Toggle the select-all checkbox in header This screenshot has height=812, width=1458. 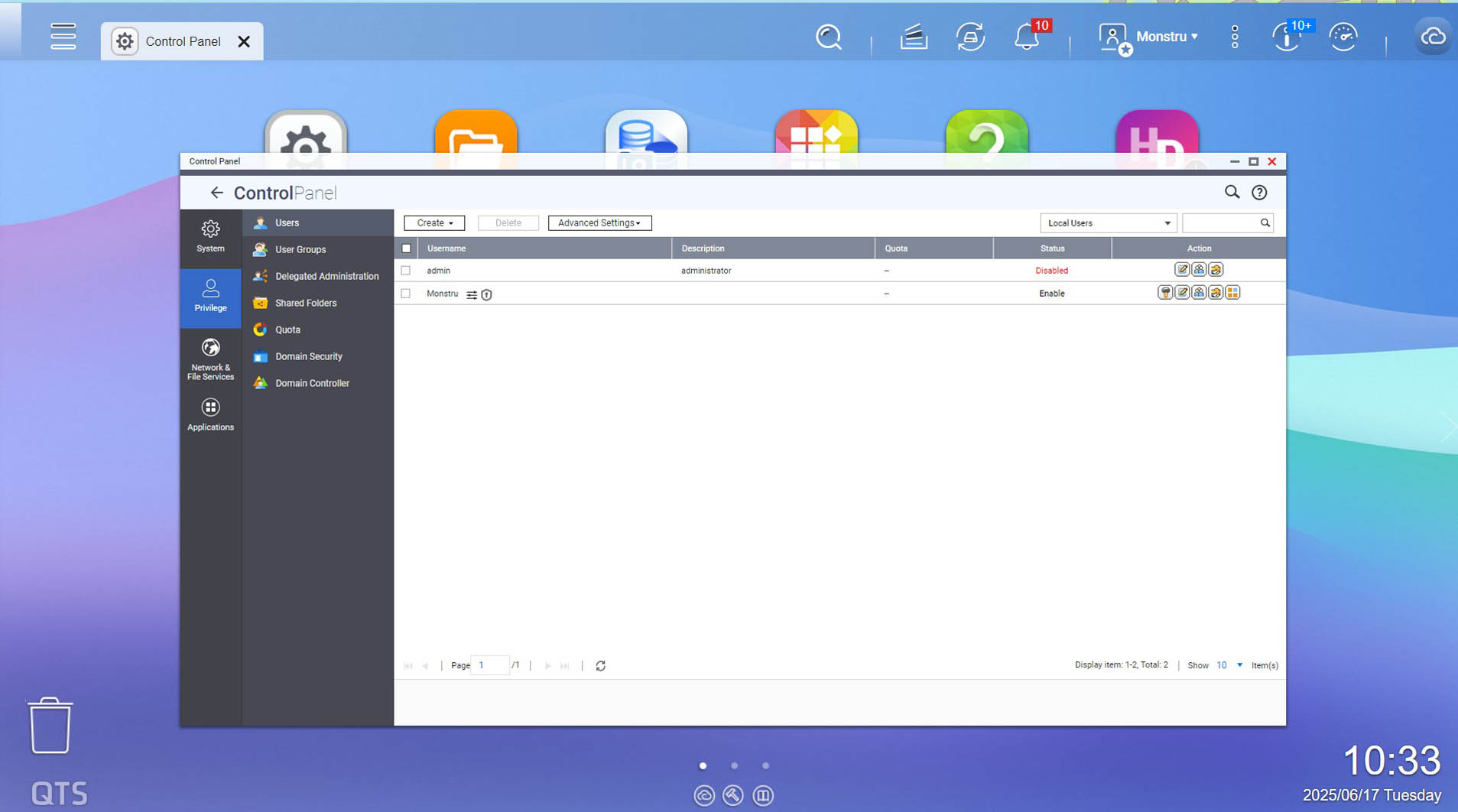[x=406, y=248]
